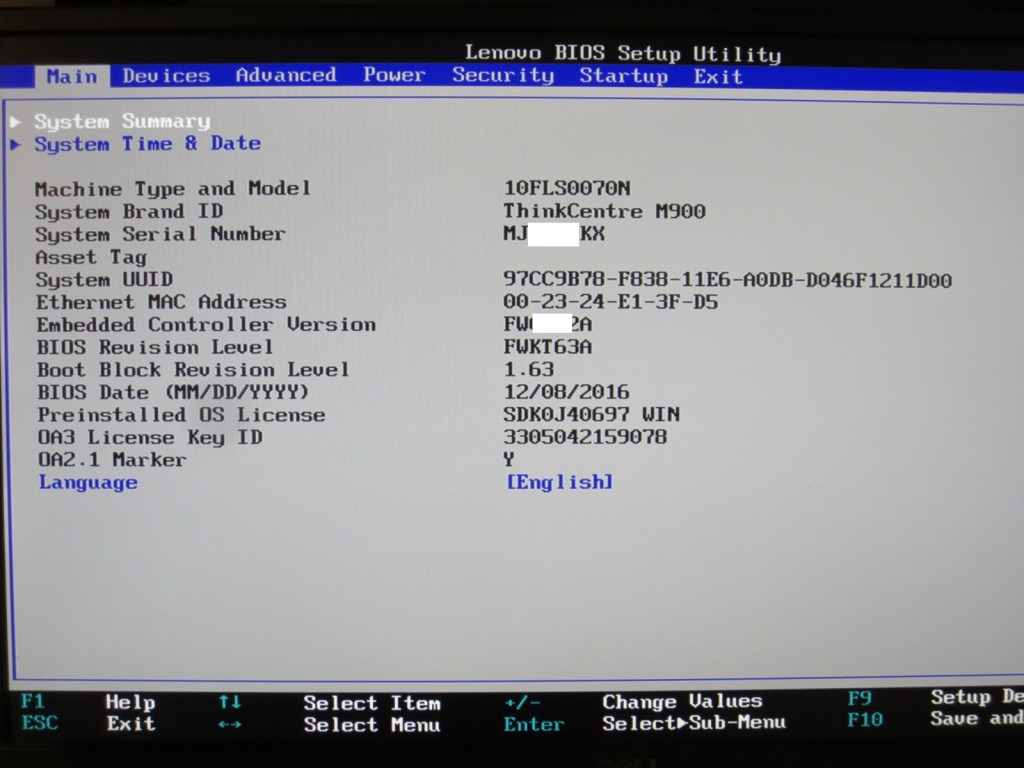Expand arrow beside System Summary
Image resolution: width=1024 pixels, height=768 pixels.
[16, 121]
